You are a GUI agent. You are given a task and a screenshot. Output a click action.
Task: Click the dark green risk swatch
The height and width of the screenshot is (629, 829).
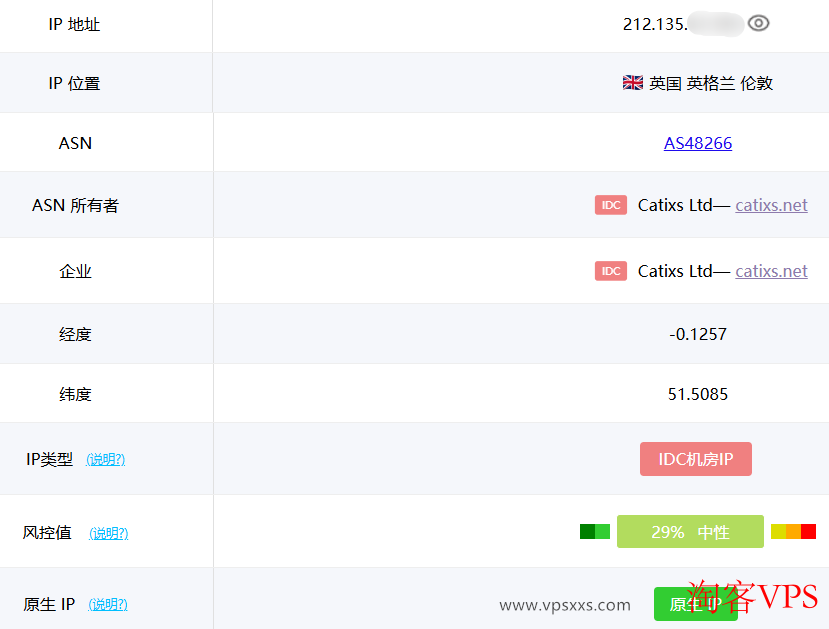(x=587, y=532)
